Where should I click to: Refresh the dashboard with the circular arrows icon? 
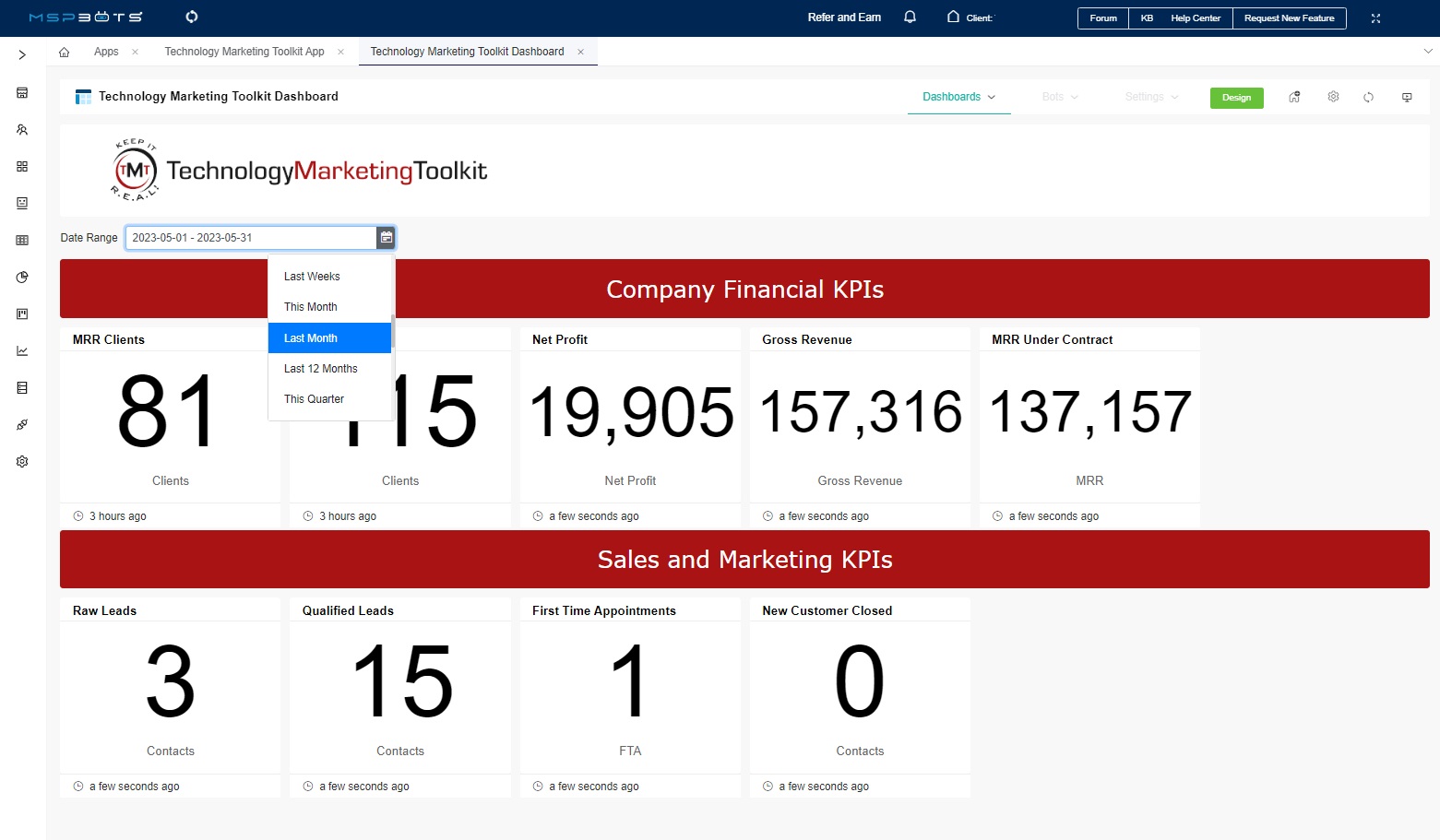coord(1369,97)
